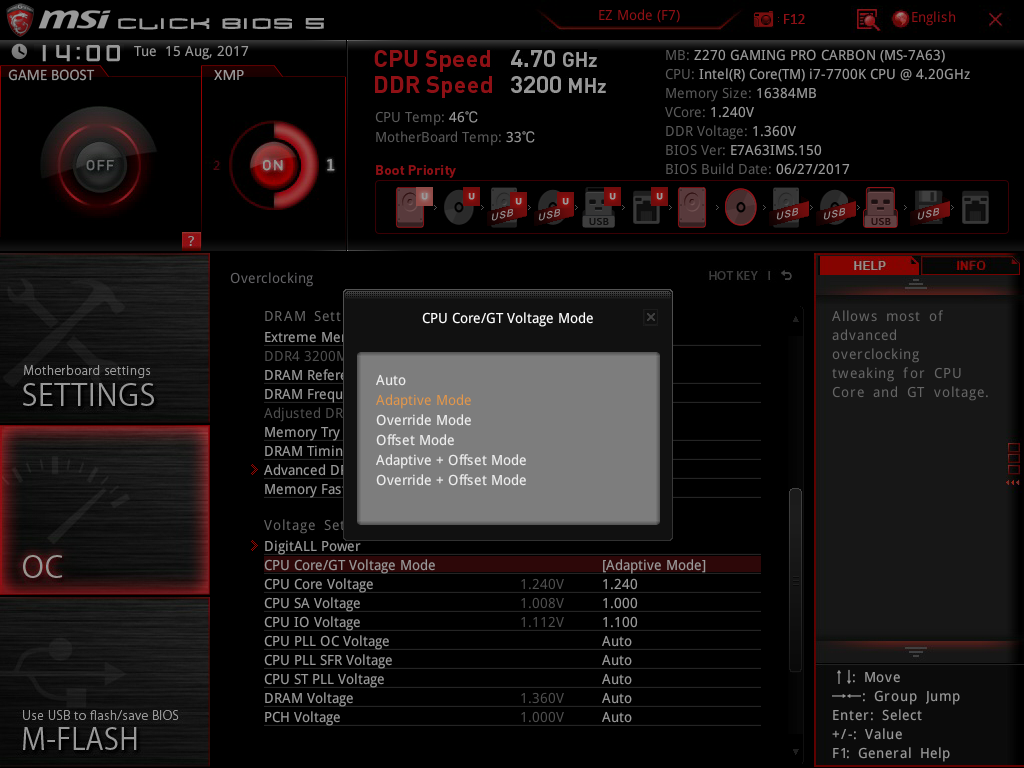Close the CPU Core/GT Voltage Mode dialog
This screenshot has width=1024, height=768.
click(x=650, y=317)
